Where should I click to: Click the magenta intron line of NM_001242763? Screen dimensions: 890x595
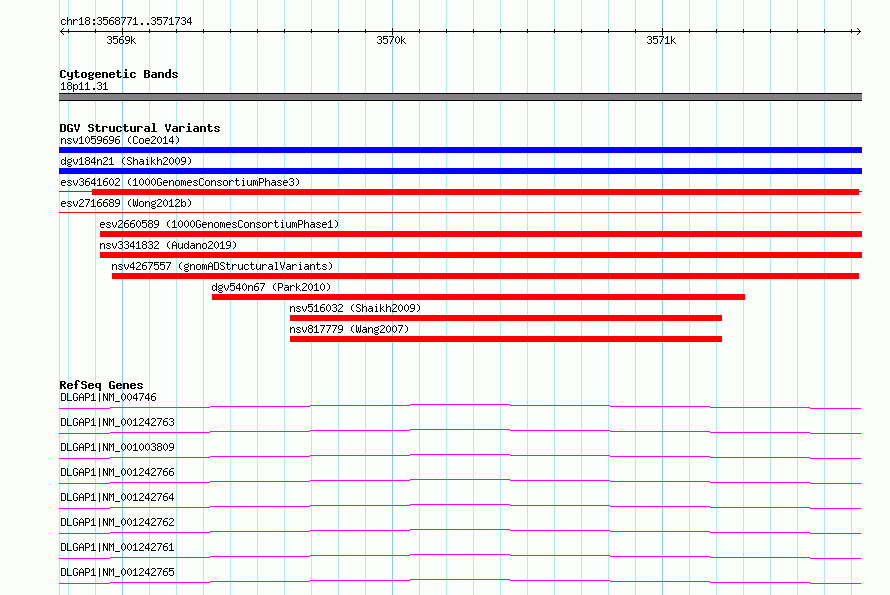[x=460, y=431]
